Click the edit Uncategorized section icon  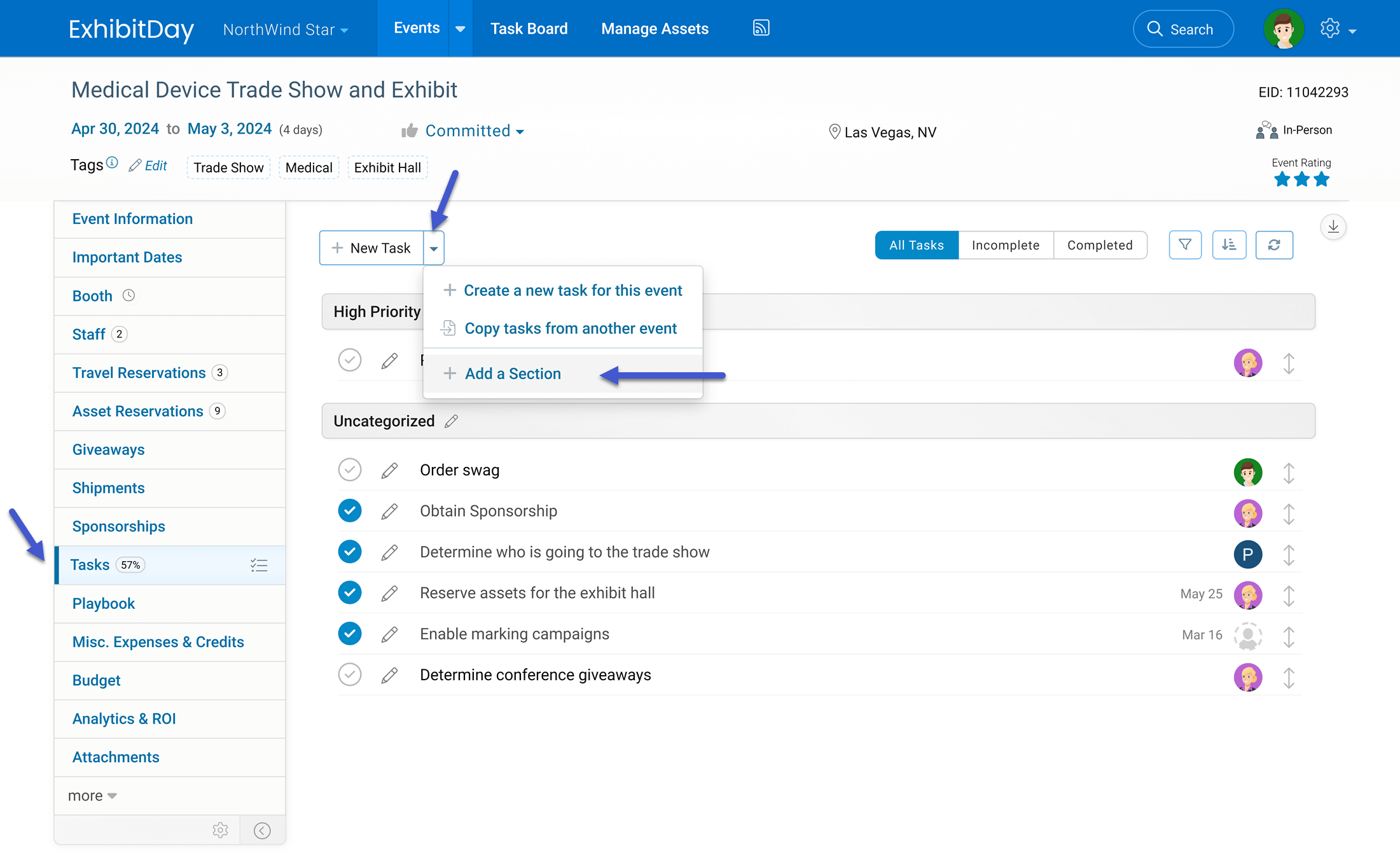(x=450, y=420)
